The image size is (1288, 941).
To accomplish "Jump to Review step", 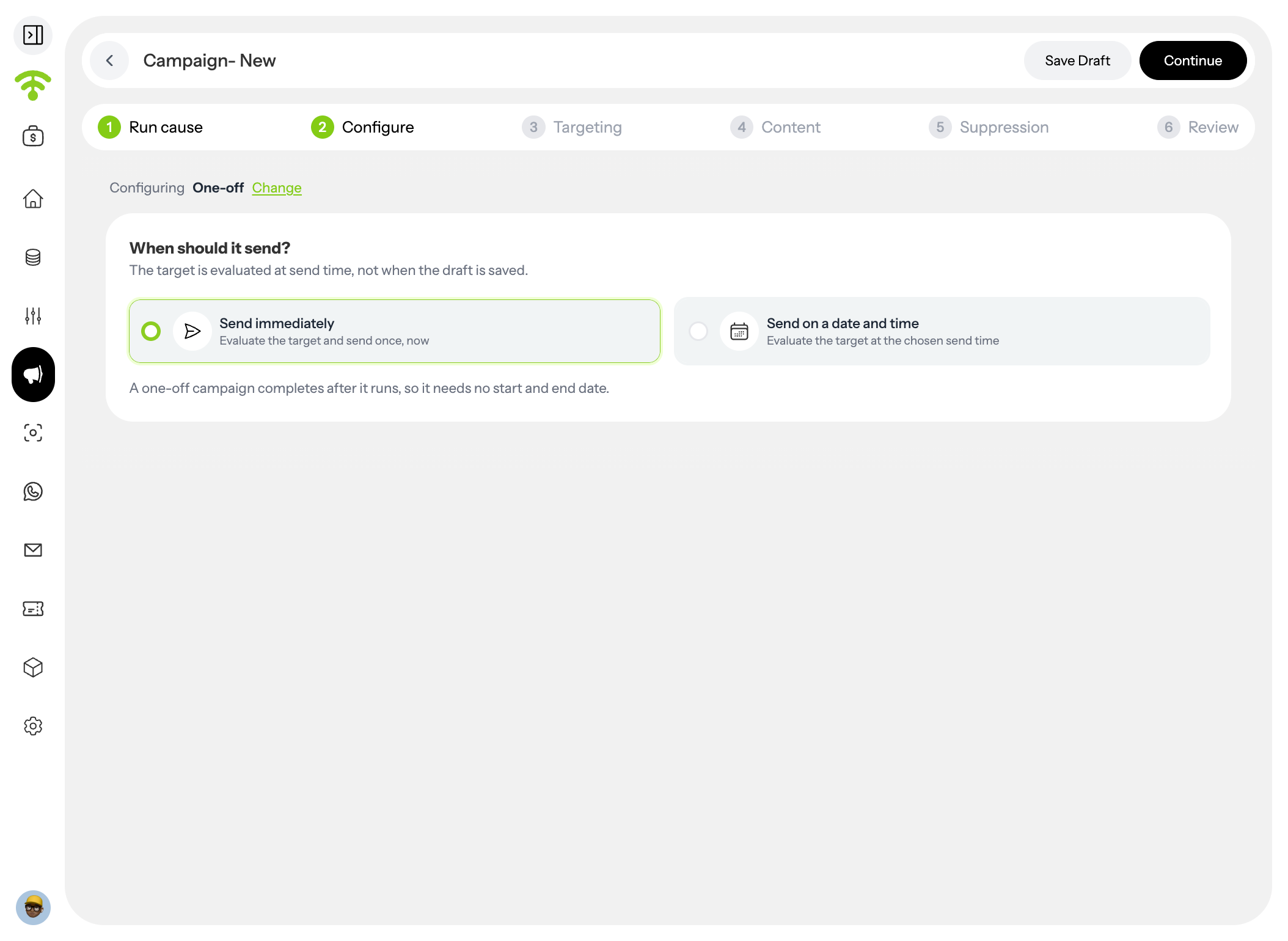I will coord(1198,127).
